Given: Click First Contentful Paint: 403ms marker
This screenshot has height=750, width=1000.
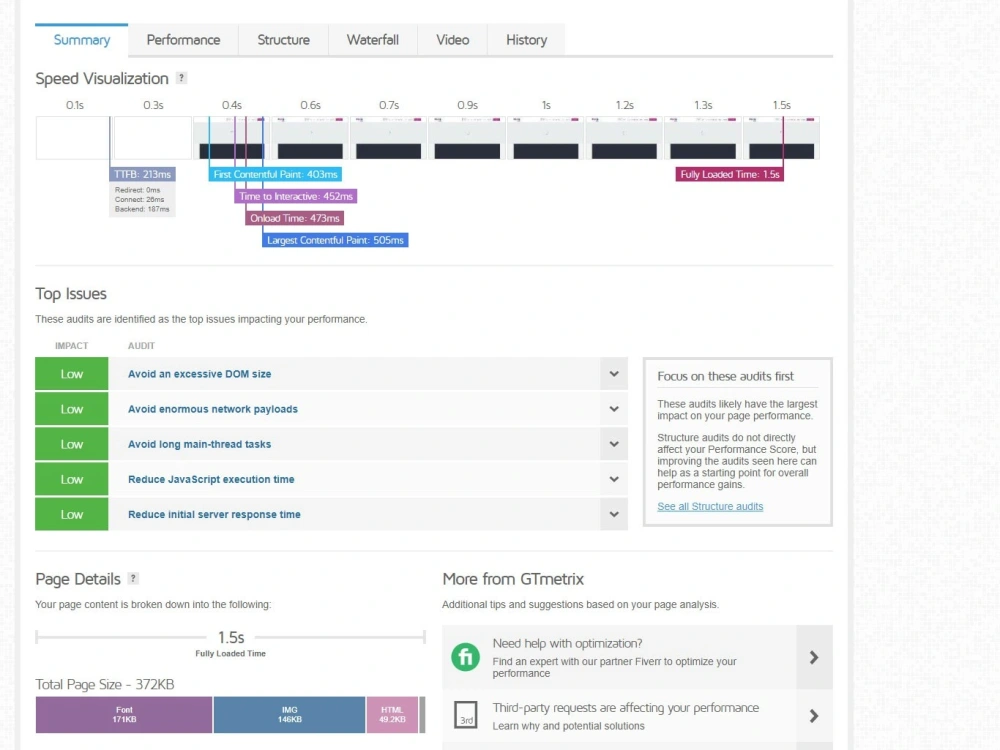Looking at the screenshot, I should (x=275, y=174).
